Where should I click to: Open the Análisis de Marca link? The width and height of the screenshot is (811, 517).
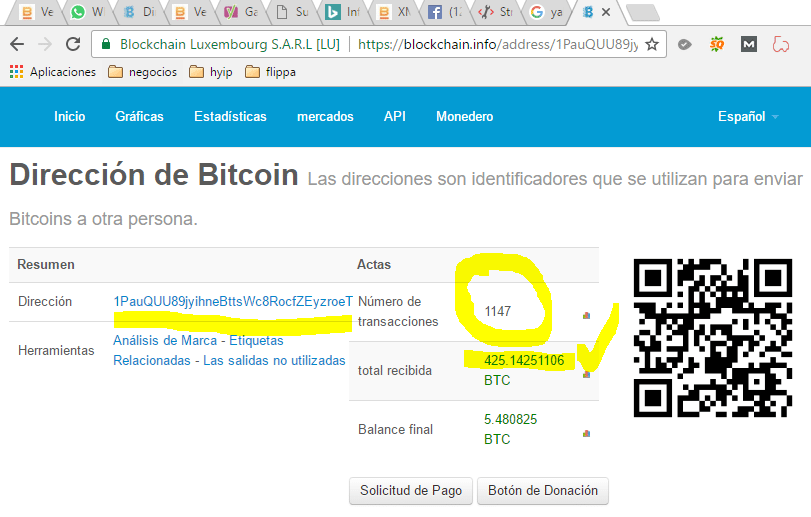[x=165, y=340]
